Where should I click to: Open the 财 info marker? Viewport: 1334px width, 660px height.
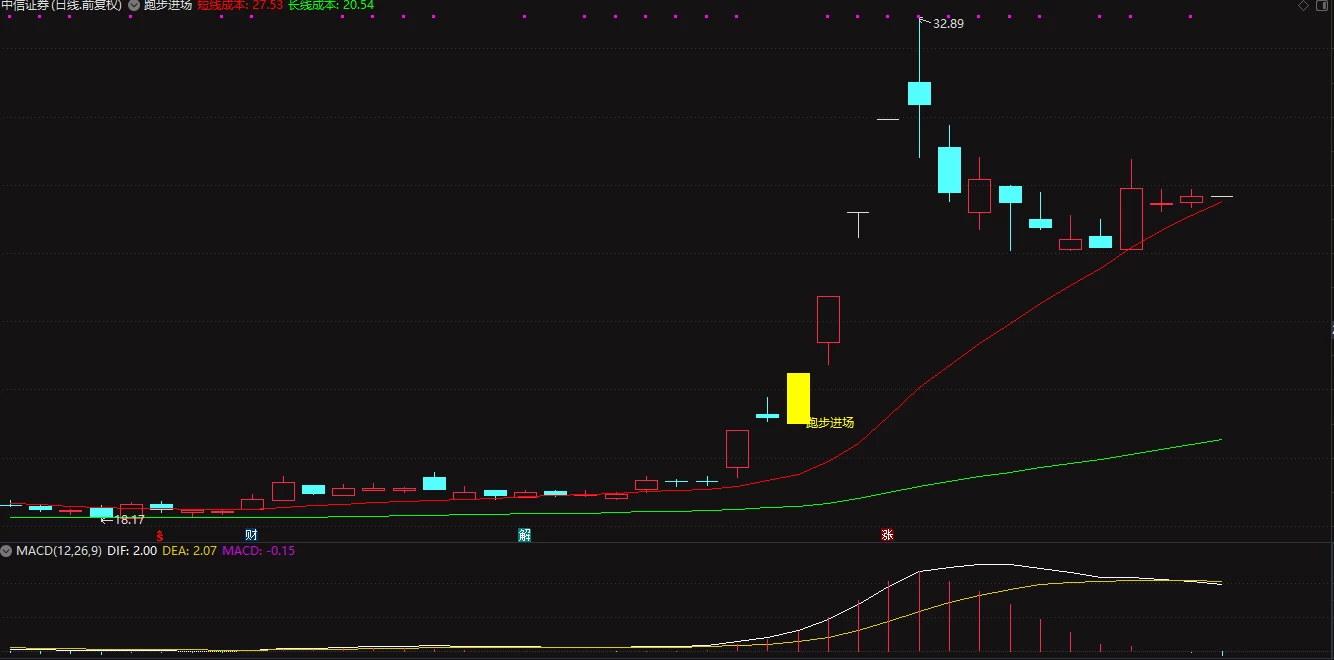click(x=251, y=535)
